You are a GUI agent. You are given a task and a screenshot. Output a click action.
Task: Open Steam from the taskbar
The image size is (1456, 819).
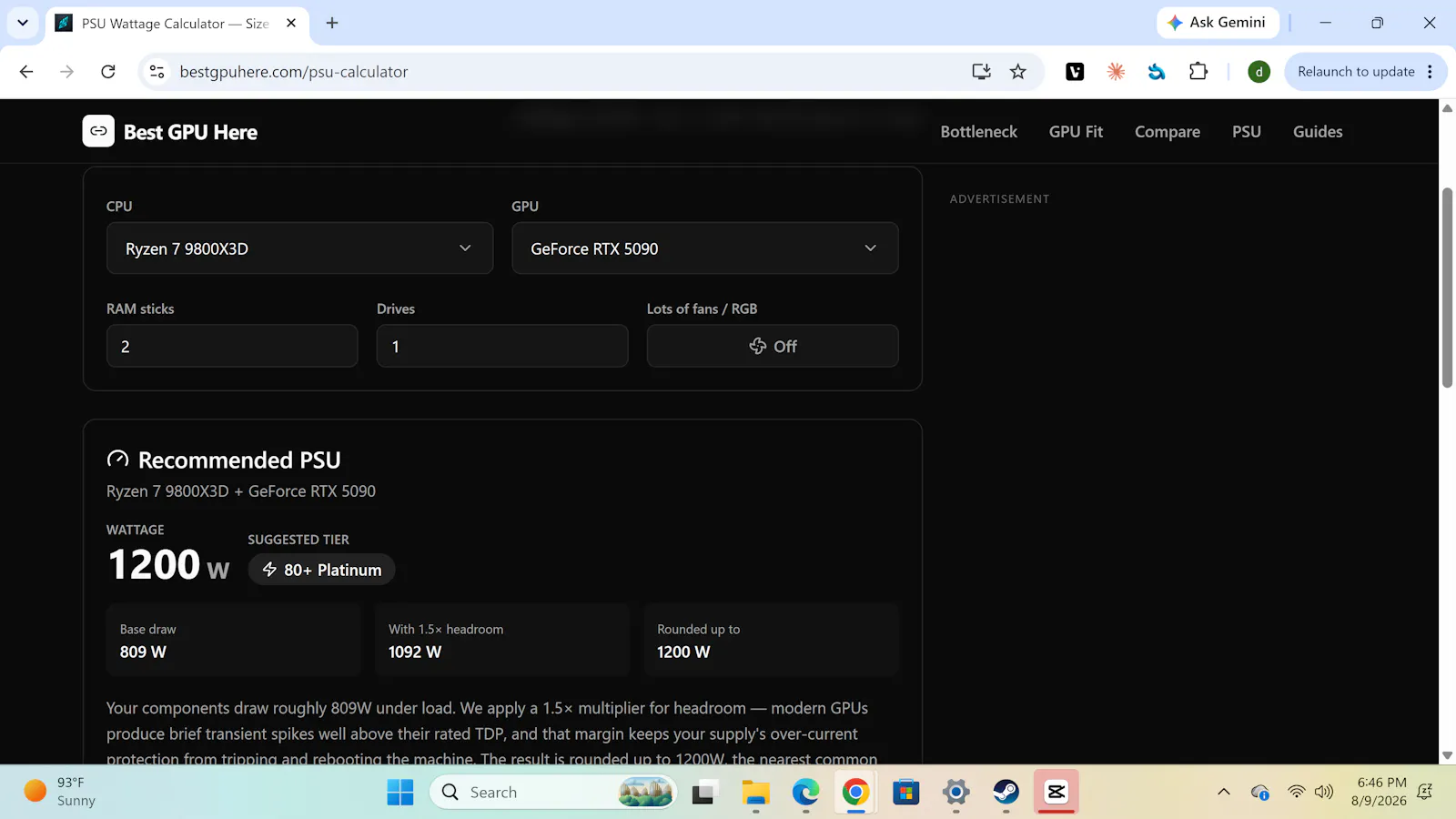coord(1006,793)
